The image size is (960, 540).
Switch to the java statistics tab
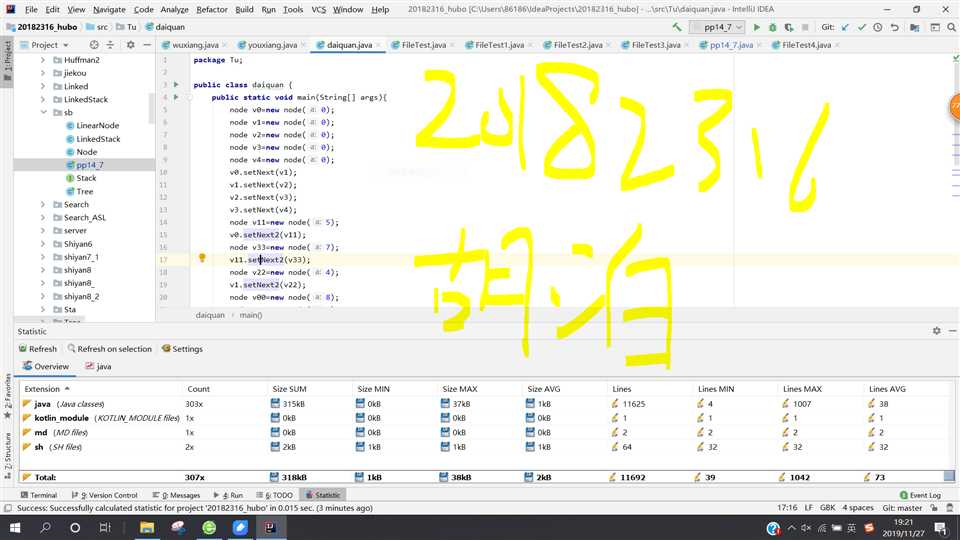point(98,366)
